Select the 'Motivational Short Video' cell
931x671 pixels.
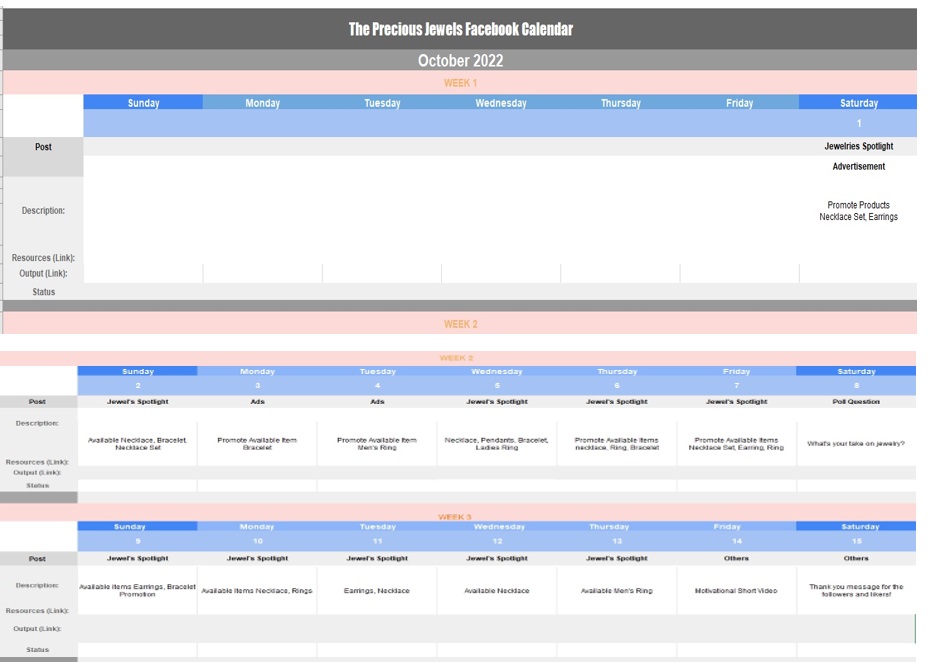736,591
